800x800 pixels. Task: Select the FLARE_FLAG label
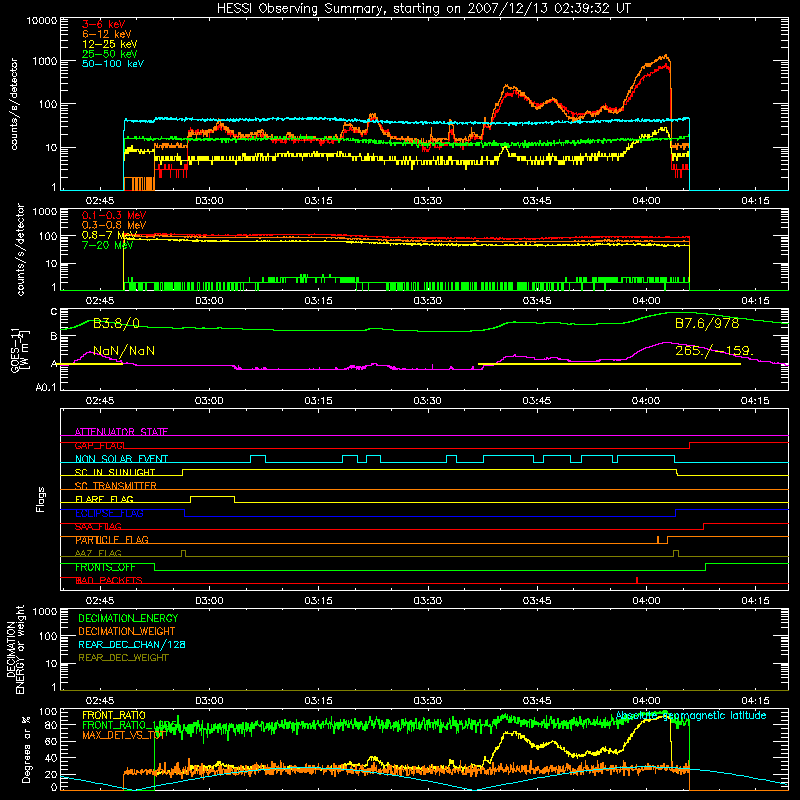point(104,499)
